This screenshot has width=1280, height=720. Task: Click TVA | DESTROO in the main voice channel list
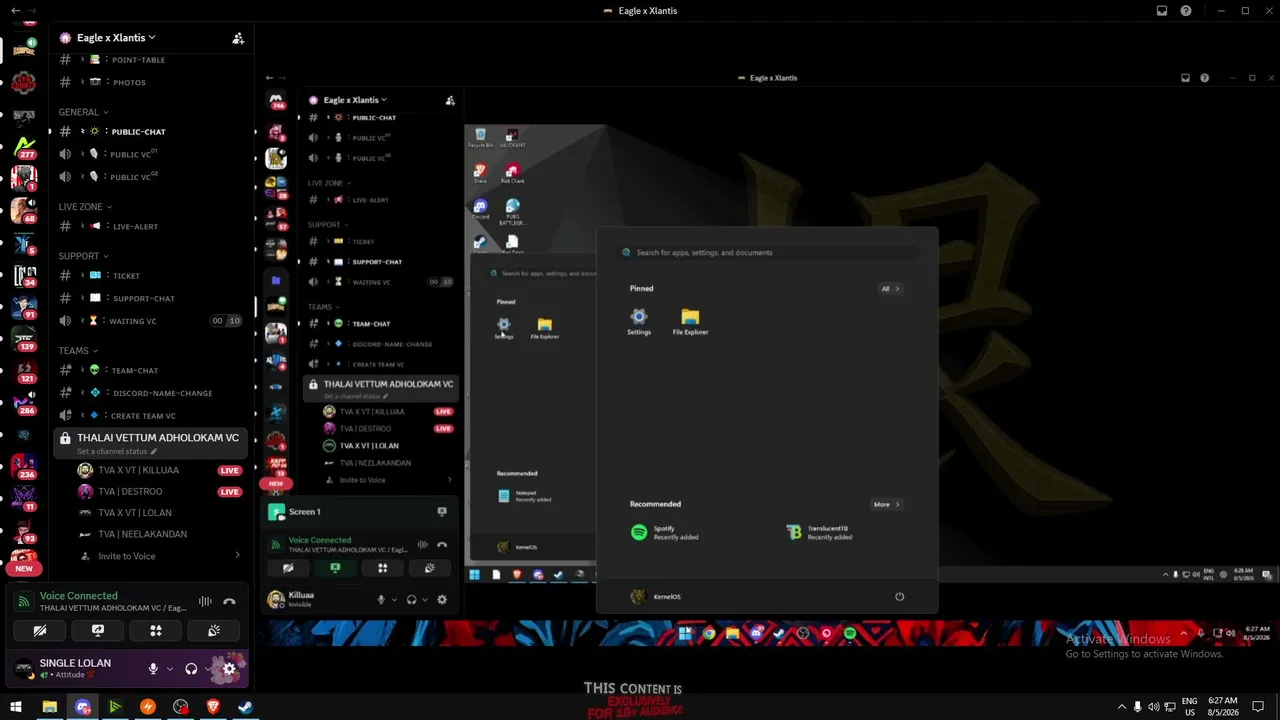coord(130,492)
